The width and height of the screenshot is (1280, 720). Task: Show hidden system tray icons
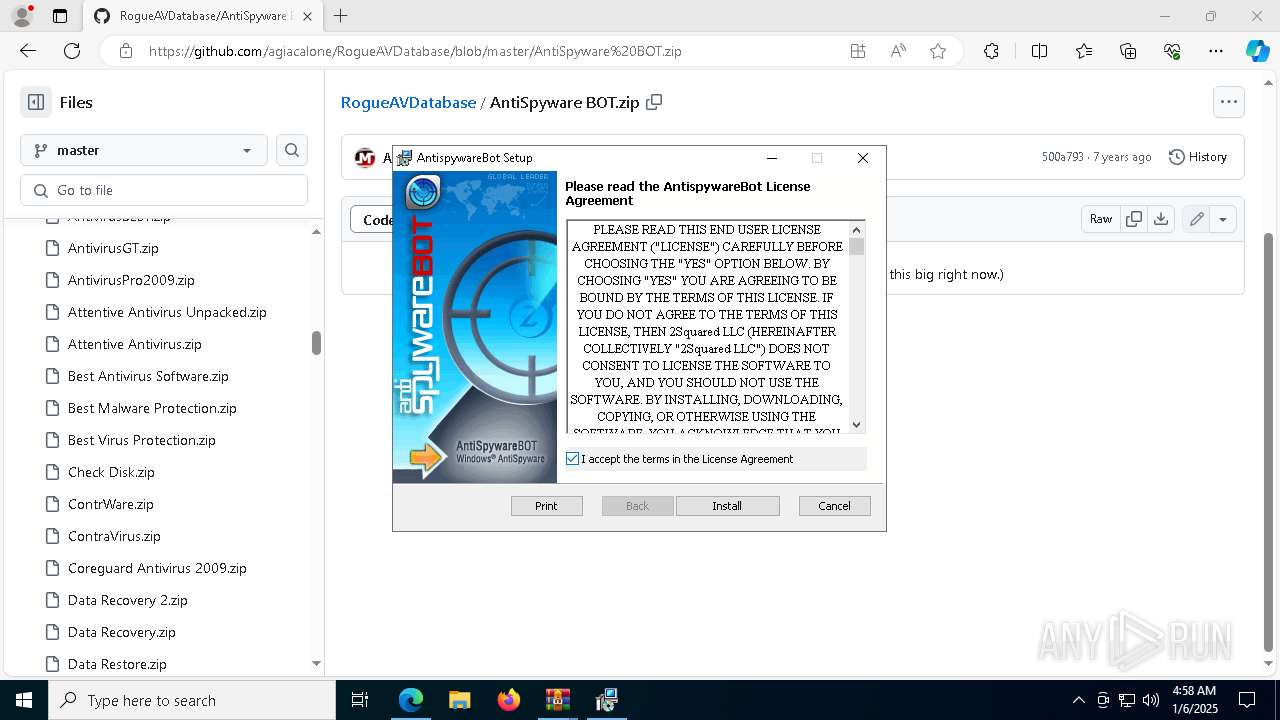pyautogui.click(x=1078, y=700)
